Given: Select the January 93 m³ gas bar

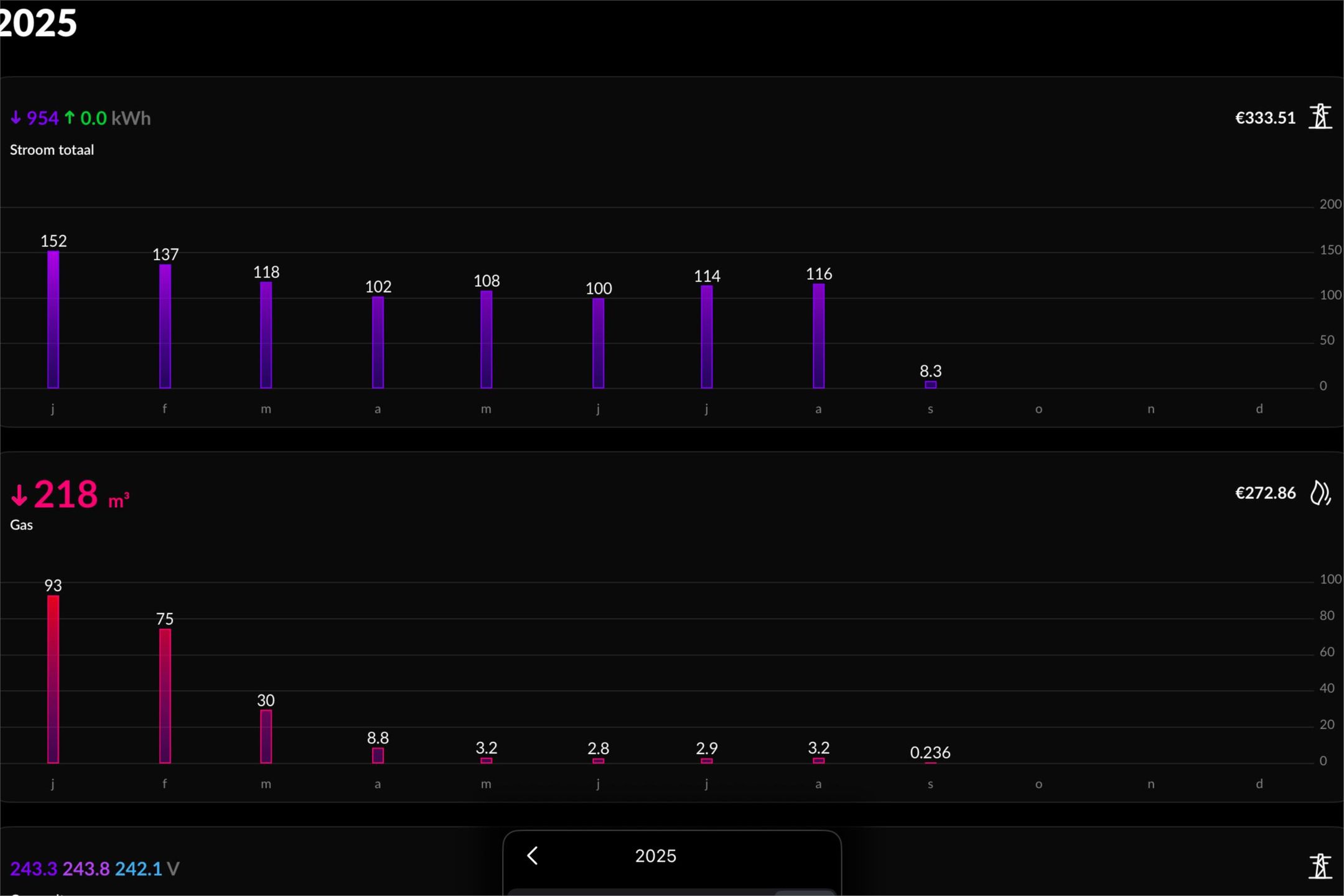Looking at the screenshot, I should click(x=54, y=679).
